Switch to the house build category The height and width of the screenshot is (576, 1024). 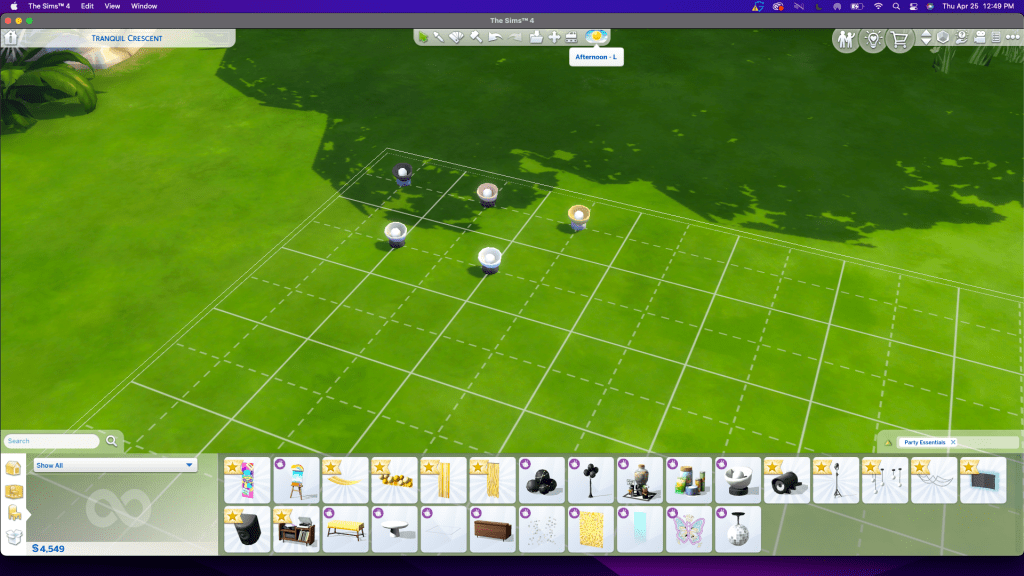pyautogui.click(x=14, y=468)
